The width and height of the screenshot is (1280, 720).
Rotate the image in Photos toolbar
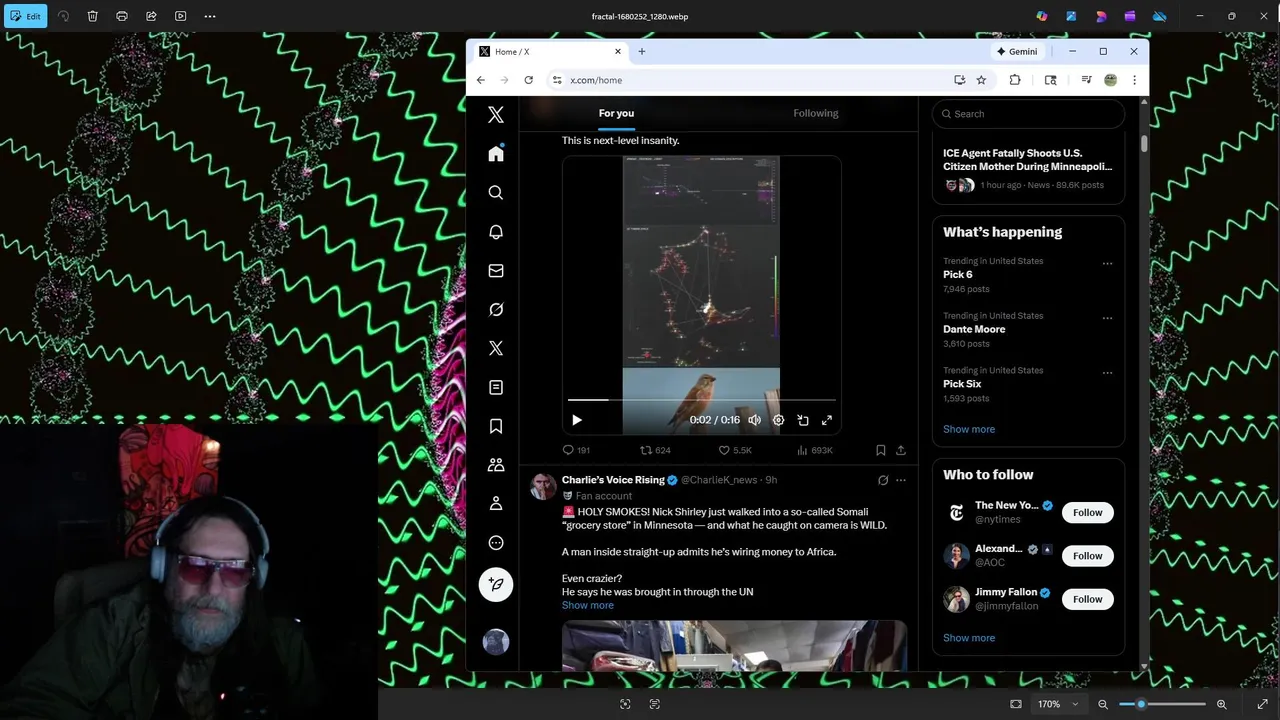[63, 16]
